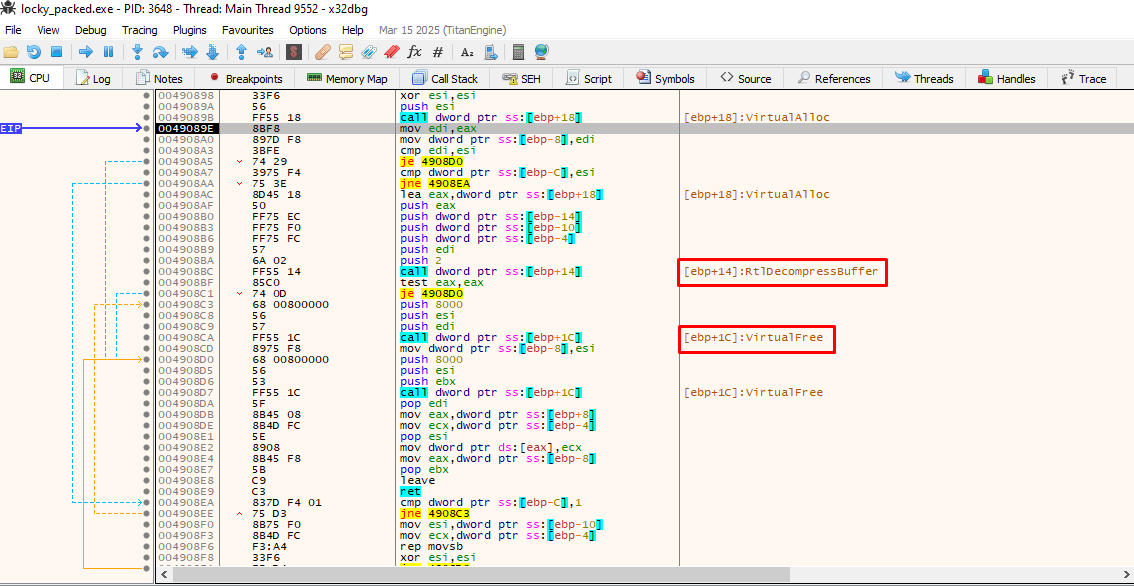The height and width of the screenshot is (586, 1134).
Task: Launch the calculator icon
Action: click(518, 52)
